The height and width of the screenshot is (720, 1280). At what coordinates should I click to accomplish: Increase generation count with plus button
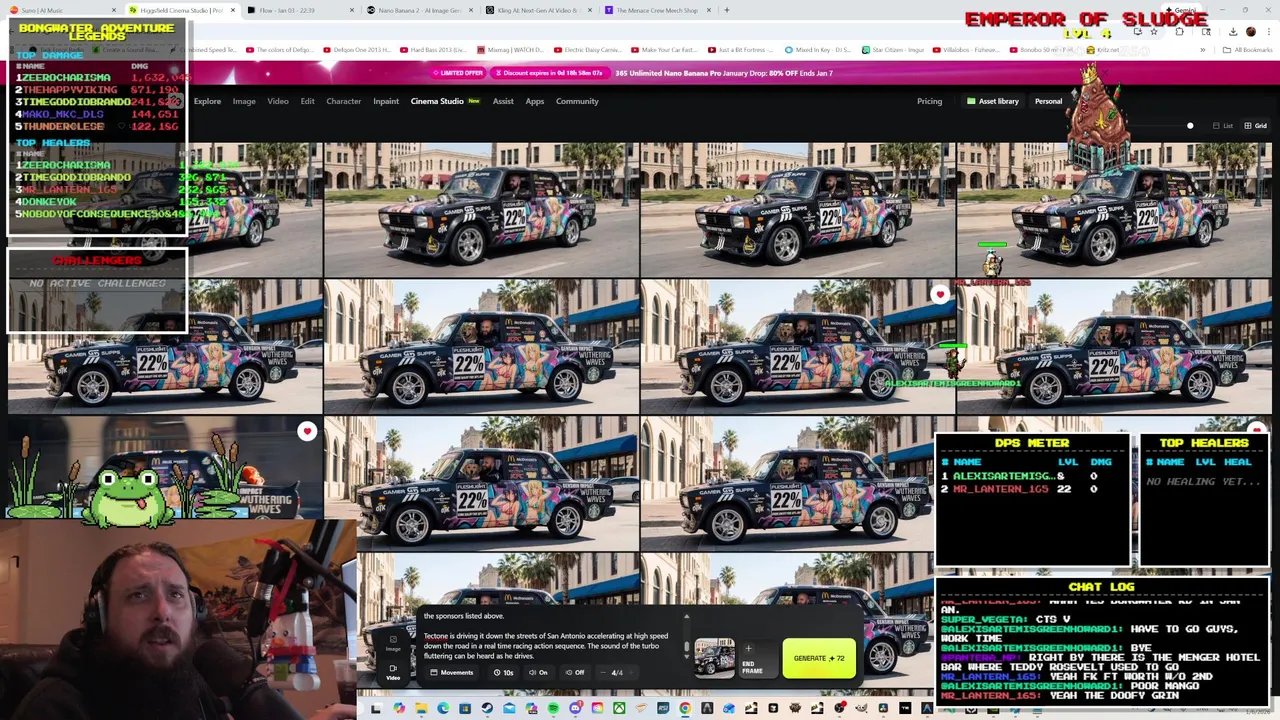631,672
